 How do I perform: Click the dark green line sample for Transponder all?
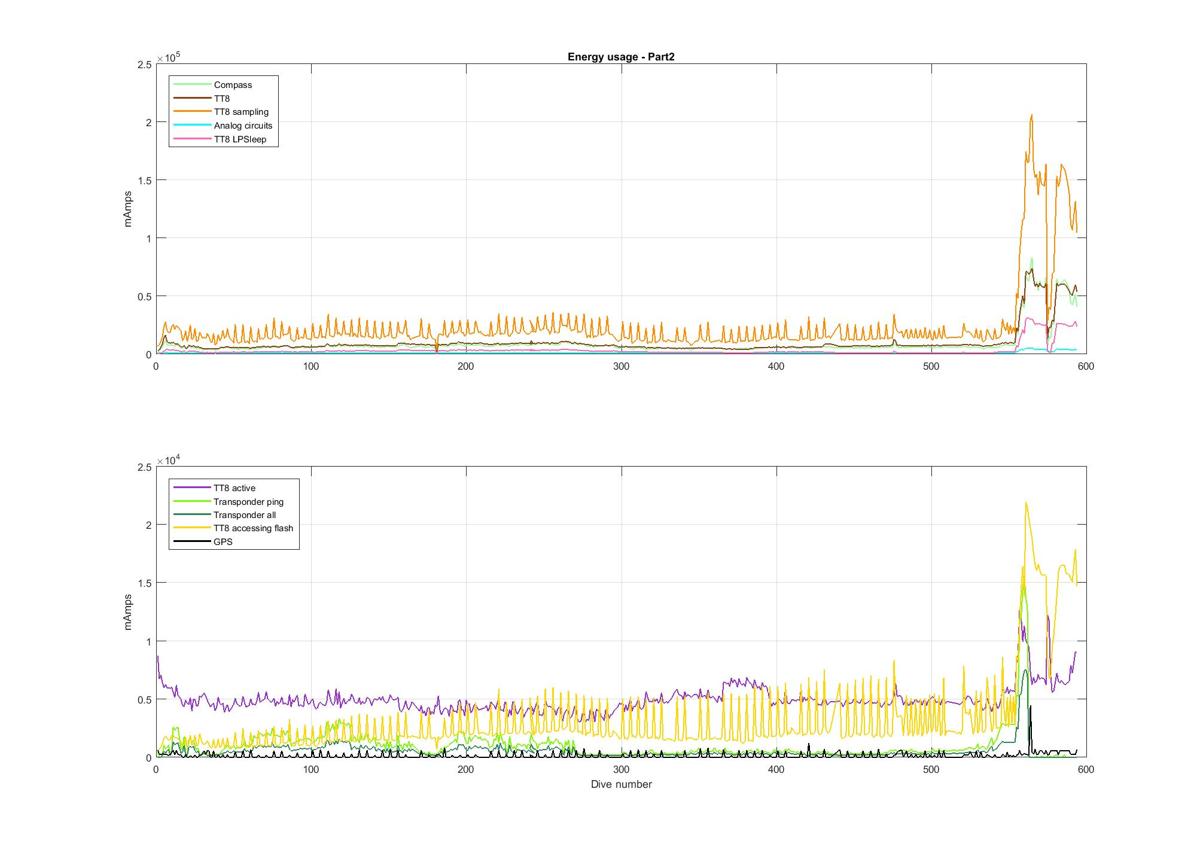[x=192, y=515]
